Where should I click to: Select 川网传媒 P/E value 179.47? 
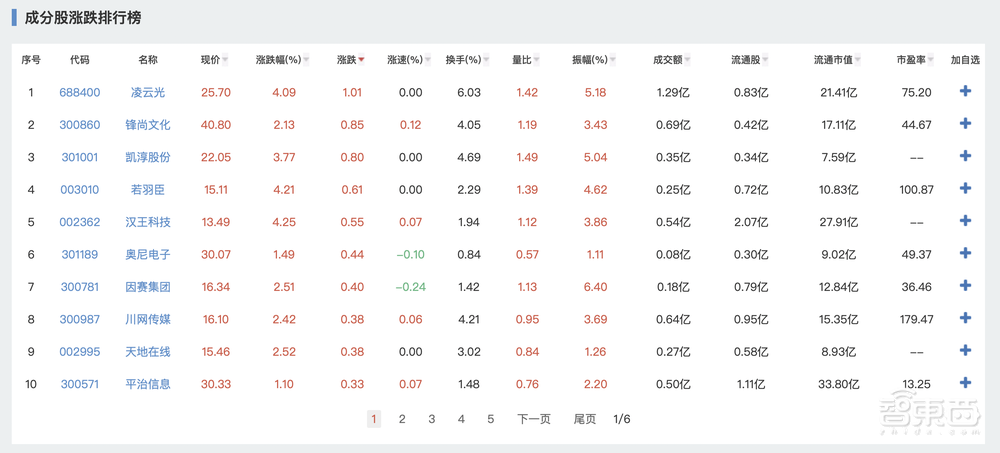point(916,319)
